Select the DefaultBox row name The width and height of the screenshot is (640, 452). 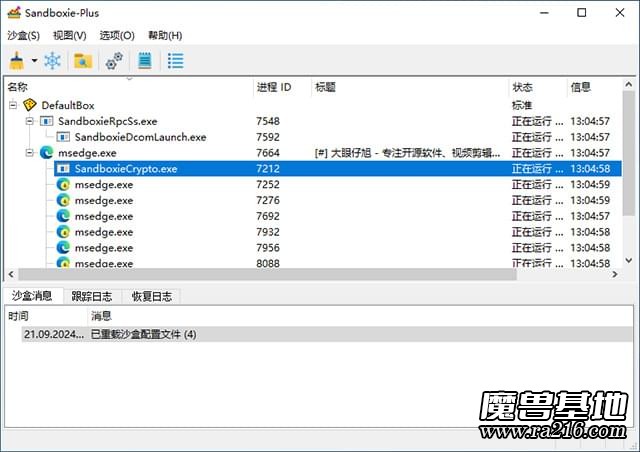68,105
